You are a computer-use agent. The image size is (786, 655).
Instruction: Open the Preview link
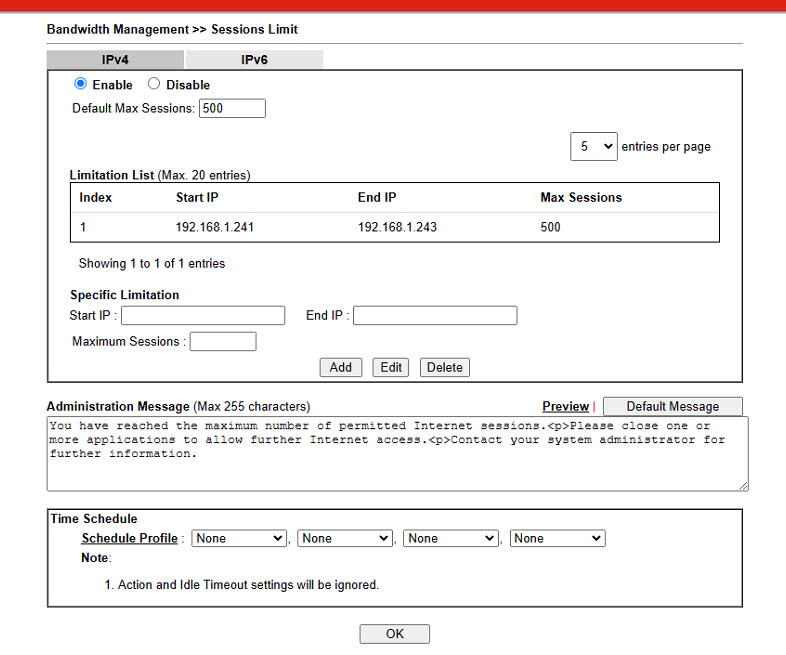[565, 406]
